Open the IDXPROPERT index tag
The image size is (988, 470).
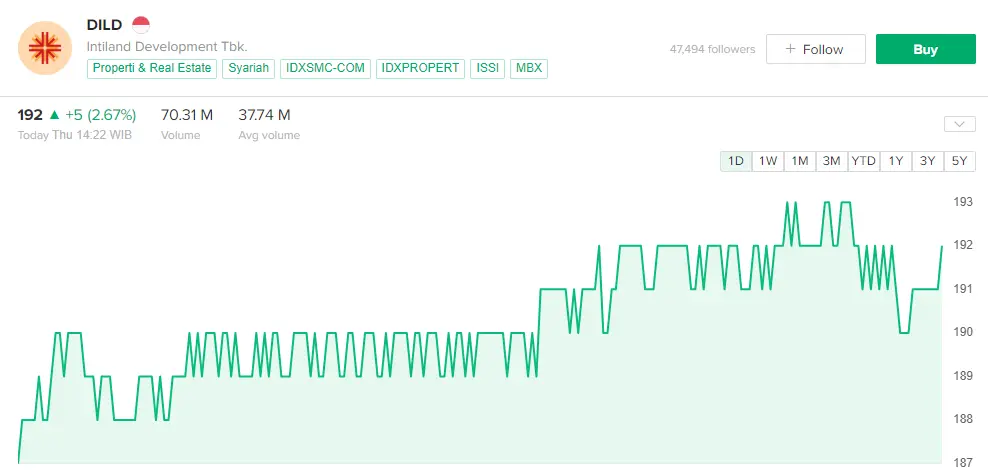point(420,69)
